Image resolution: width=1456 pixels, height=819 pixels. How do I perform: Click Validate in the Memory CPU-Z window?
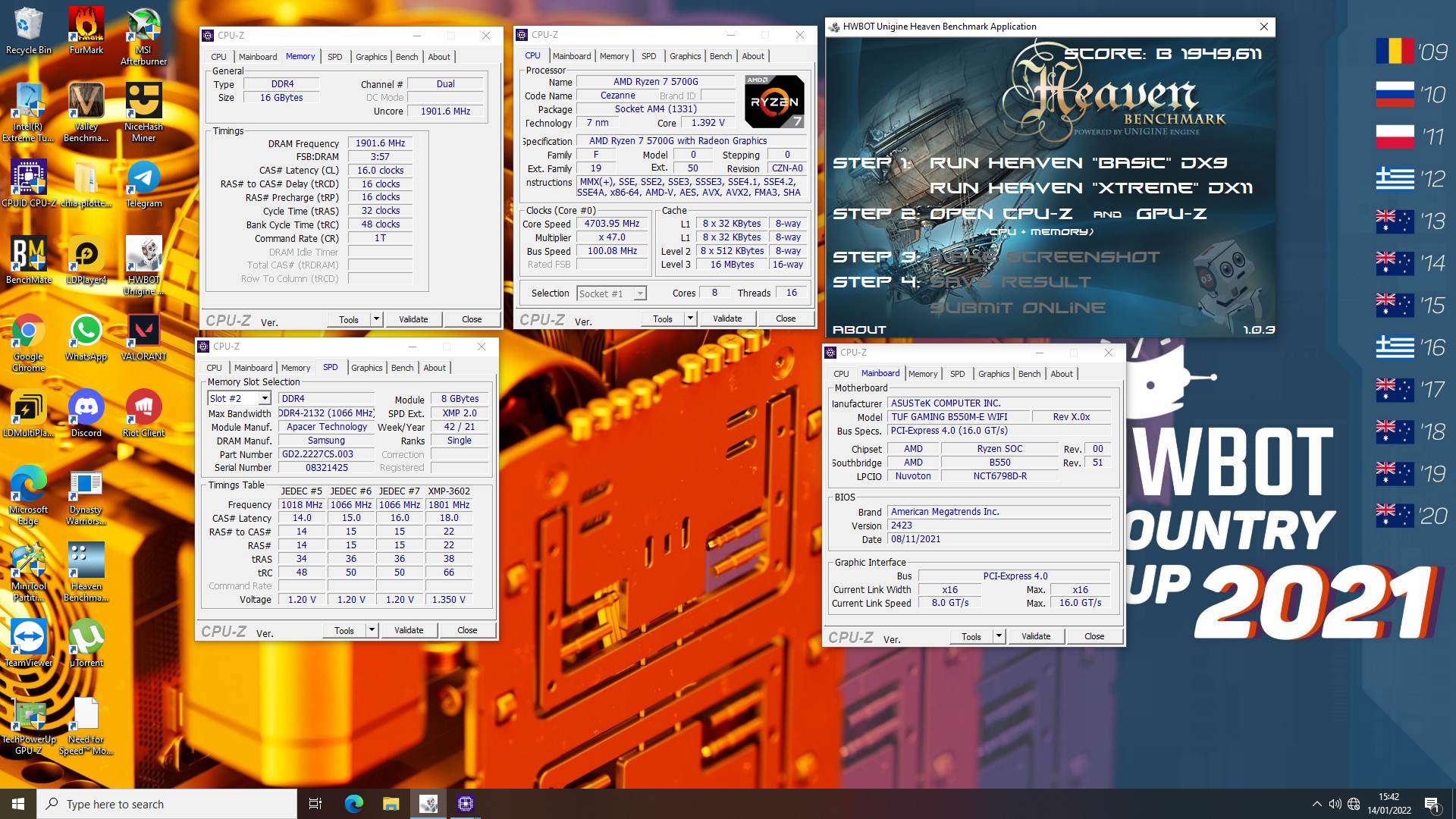[413, 319]
